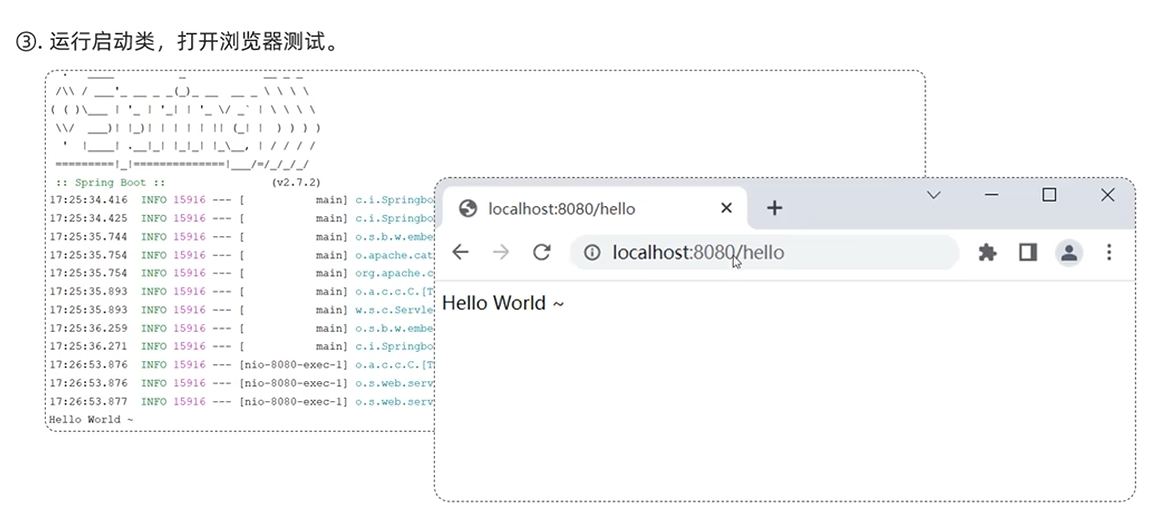The width and height of the screenshot is (1157, 509).
Task: Close the browser window
Action: (x=1108, y=195)
